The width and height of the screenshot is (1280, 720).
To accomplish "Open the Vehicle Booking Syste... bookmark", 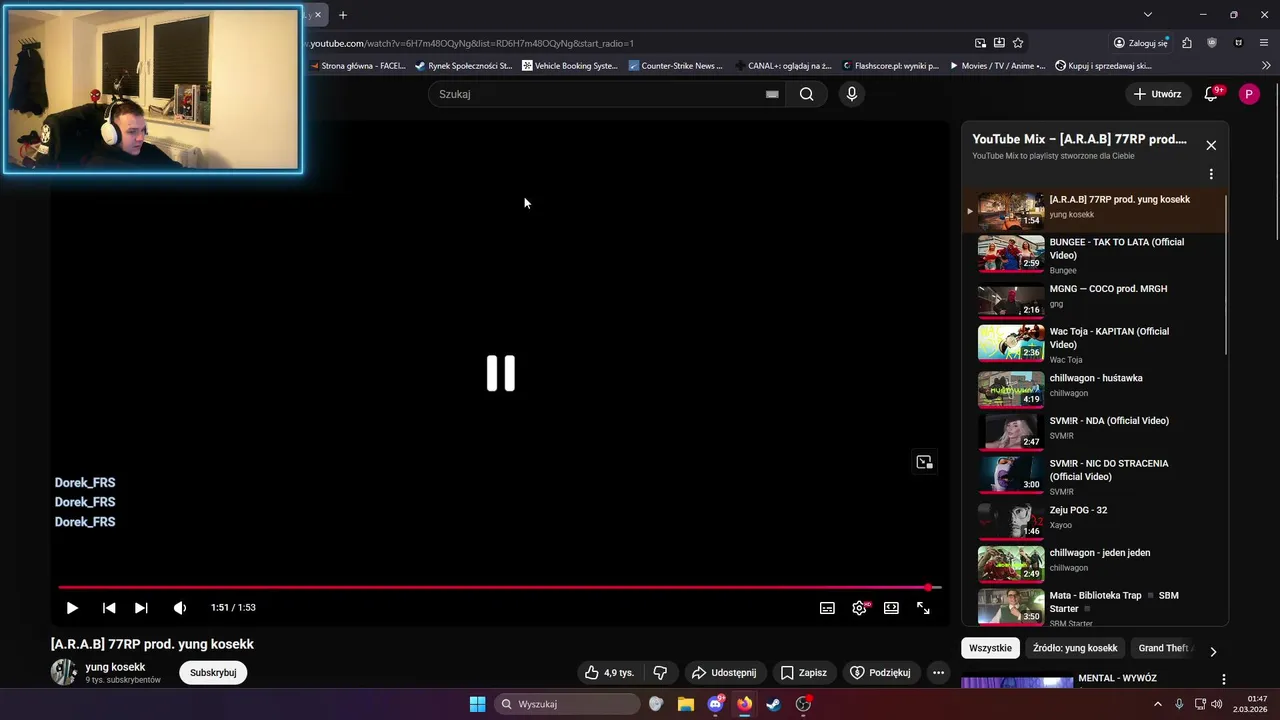I will click(570, 66).
